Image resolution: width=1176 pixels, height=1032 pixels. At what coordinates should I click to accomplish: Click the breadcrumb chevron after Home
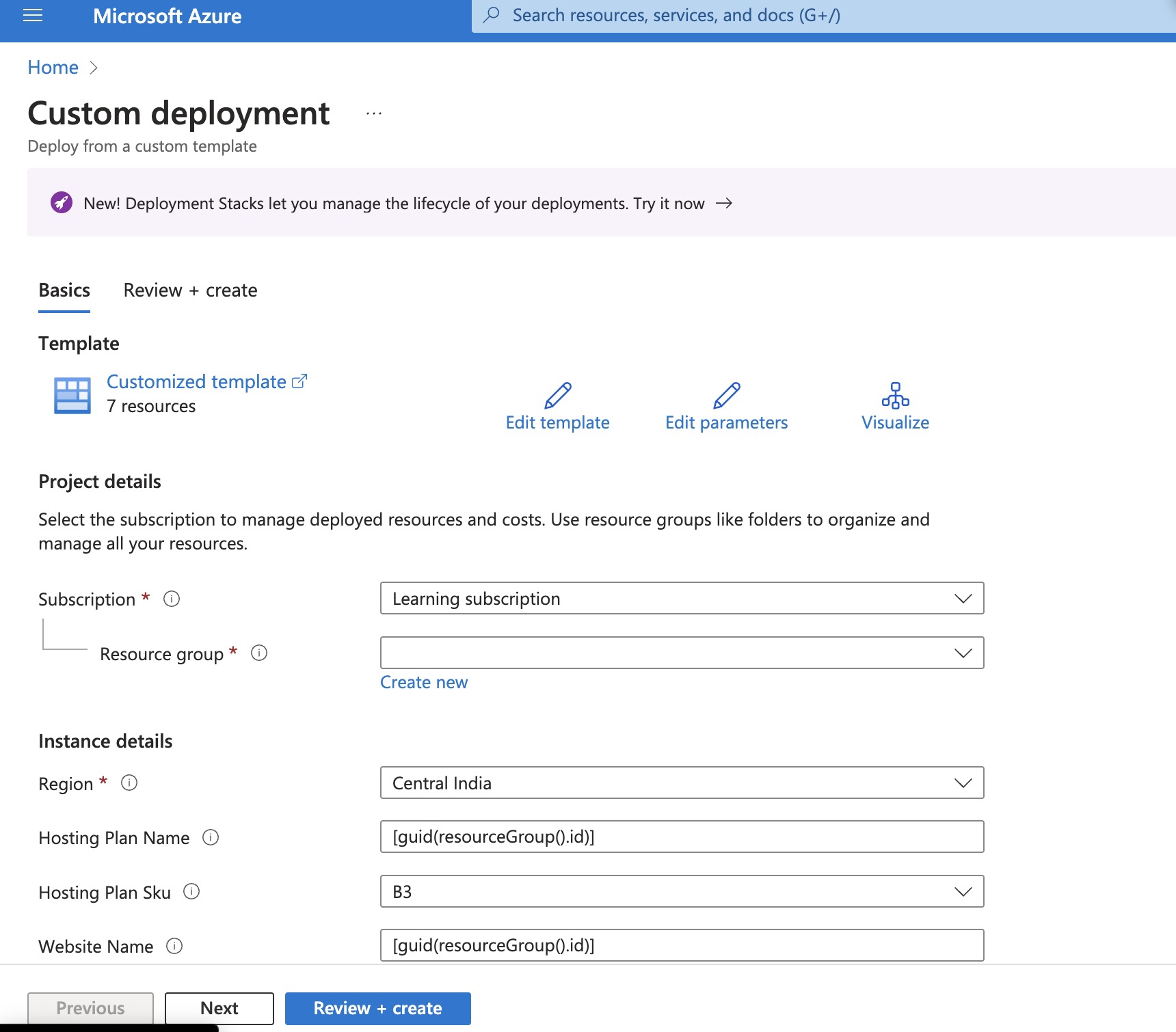[94, 68]
